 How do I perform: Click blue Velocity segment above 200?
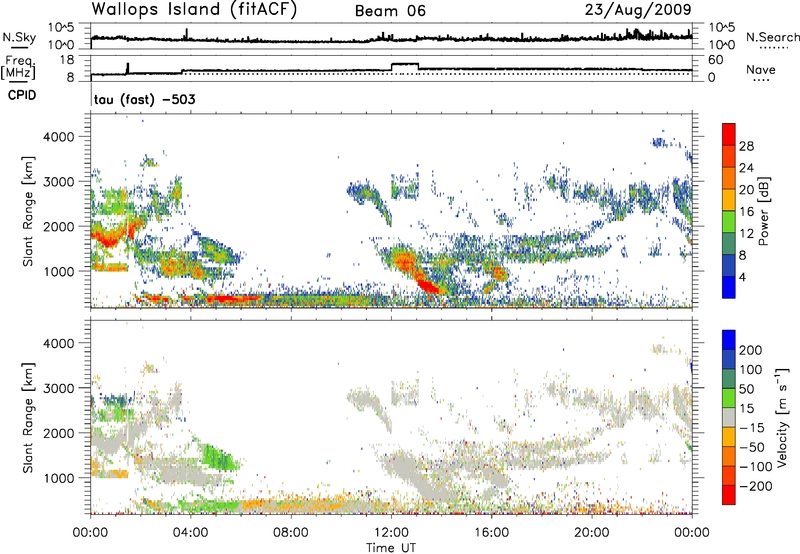coord(729,340)
